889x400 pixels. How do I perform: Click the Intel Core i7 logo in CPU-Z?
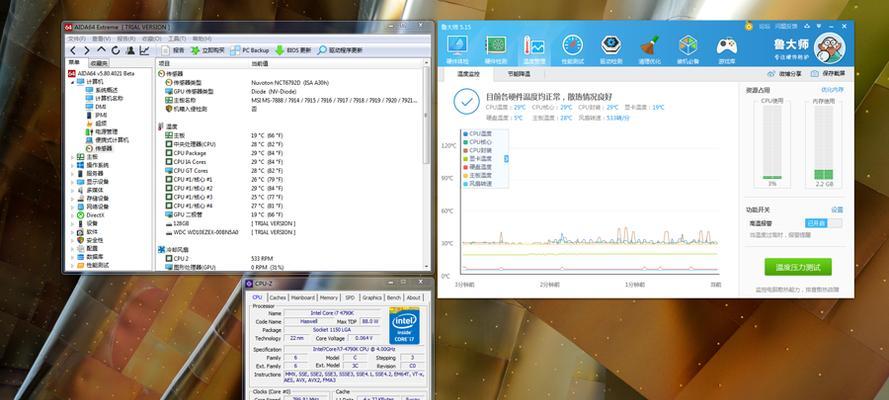[404, 325]
